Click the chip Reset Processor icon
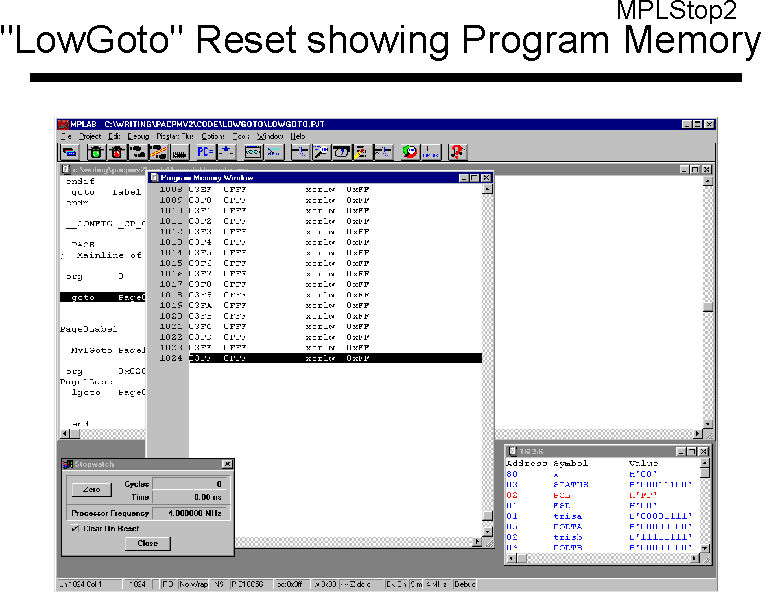 tap(180, 152)
